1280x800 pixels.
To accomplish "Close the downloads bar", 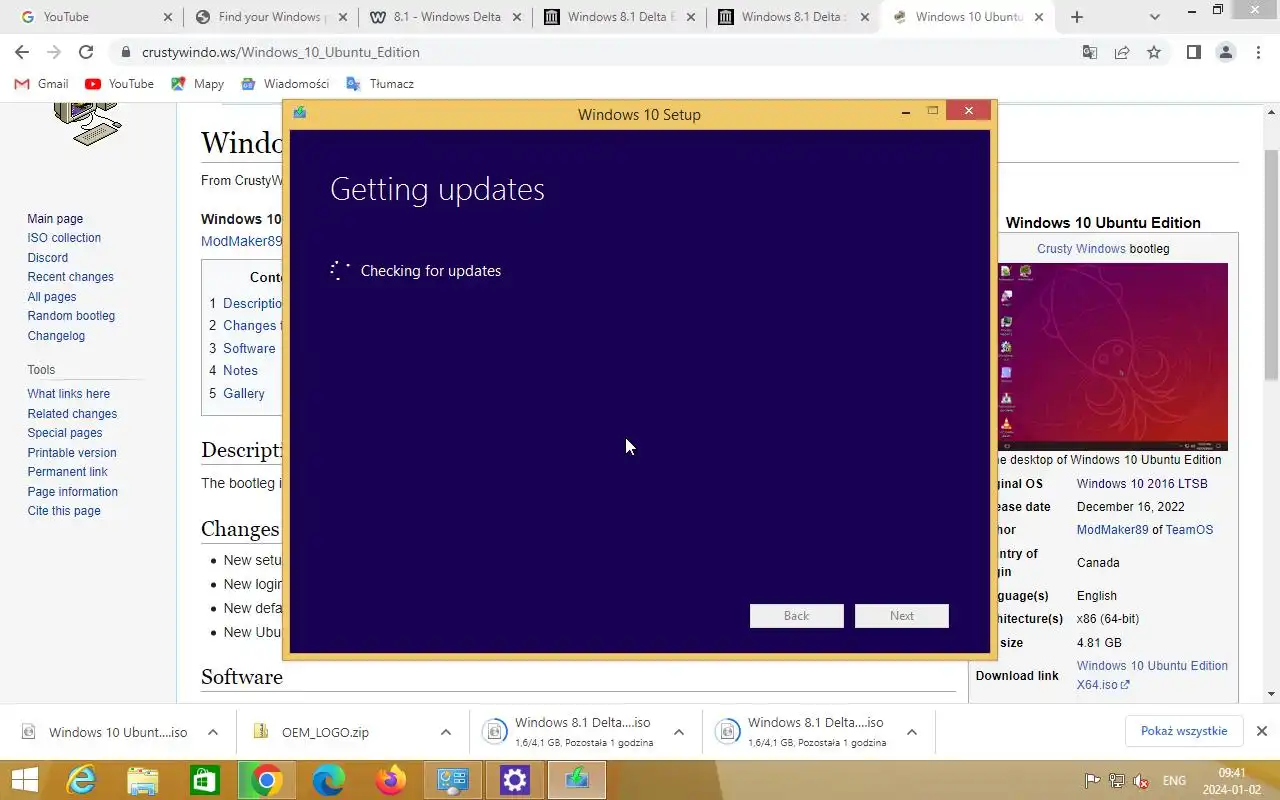I will pyautogui.click(x=1262, y=731).
